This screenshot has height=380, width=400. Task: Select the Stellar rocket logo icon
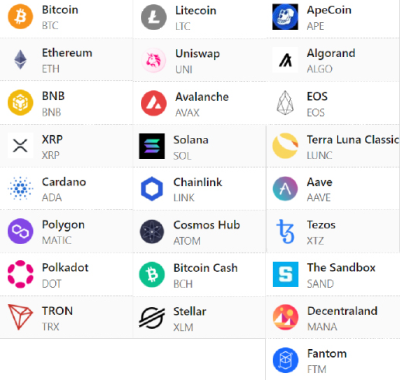point(152,317)
